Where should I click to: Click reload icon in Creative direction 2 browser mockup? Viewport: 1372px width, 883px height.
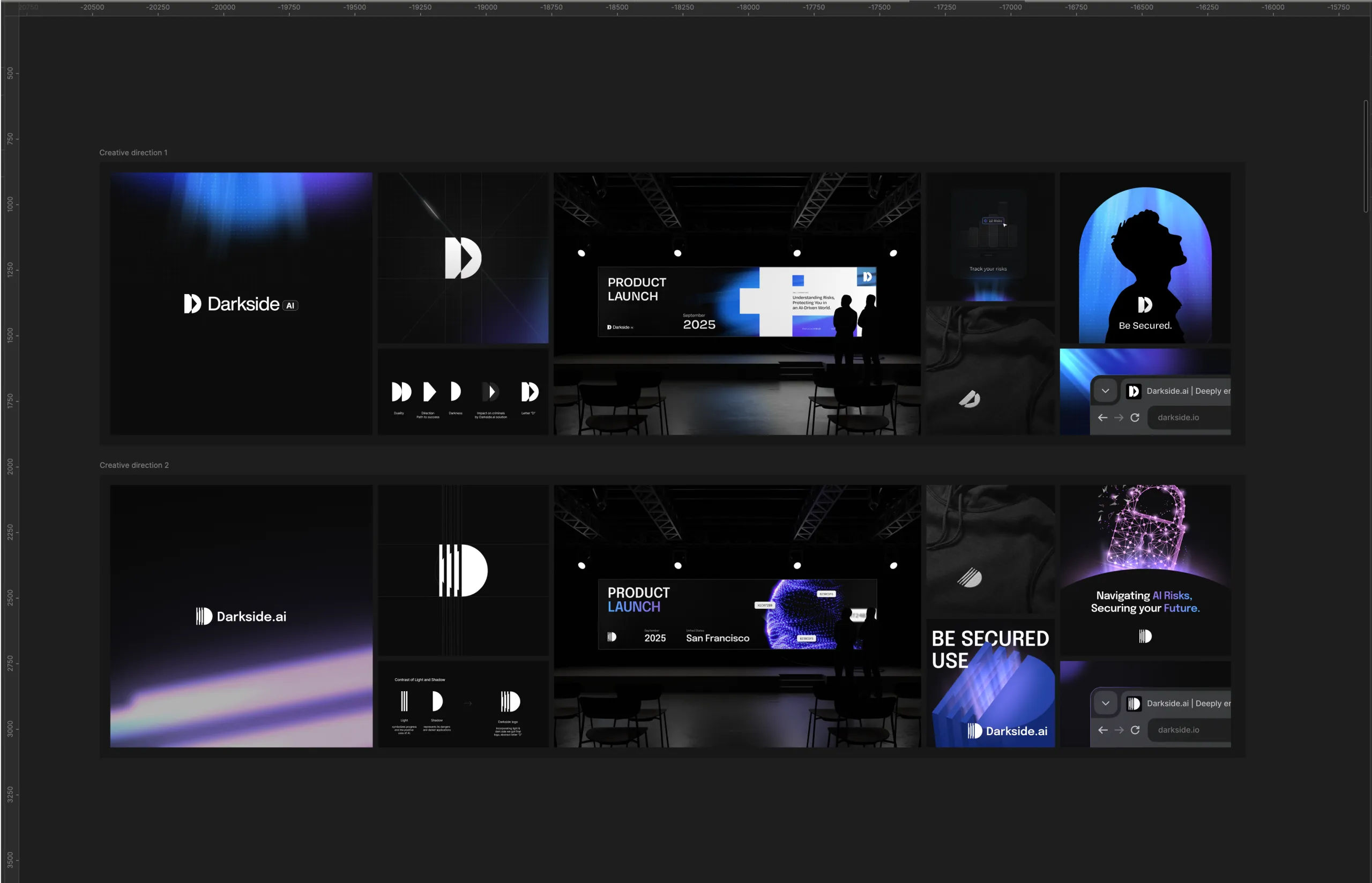coord(1135,730)
